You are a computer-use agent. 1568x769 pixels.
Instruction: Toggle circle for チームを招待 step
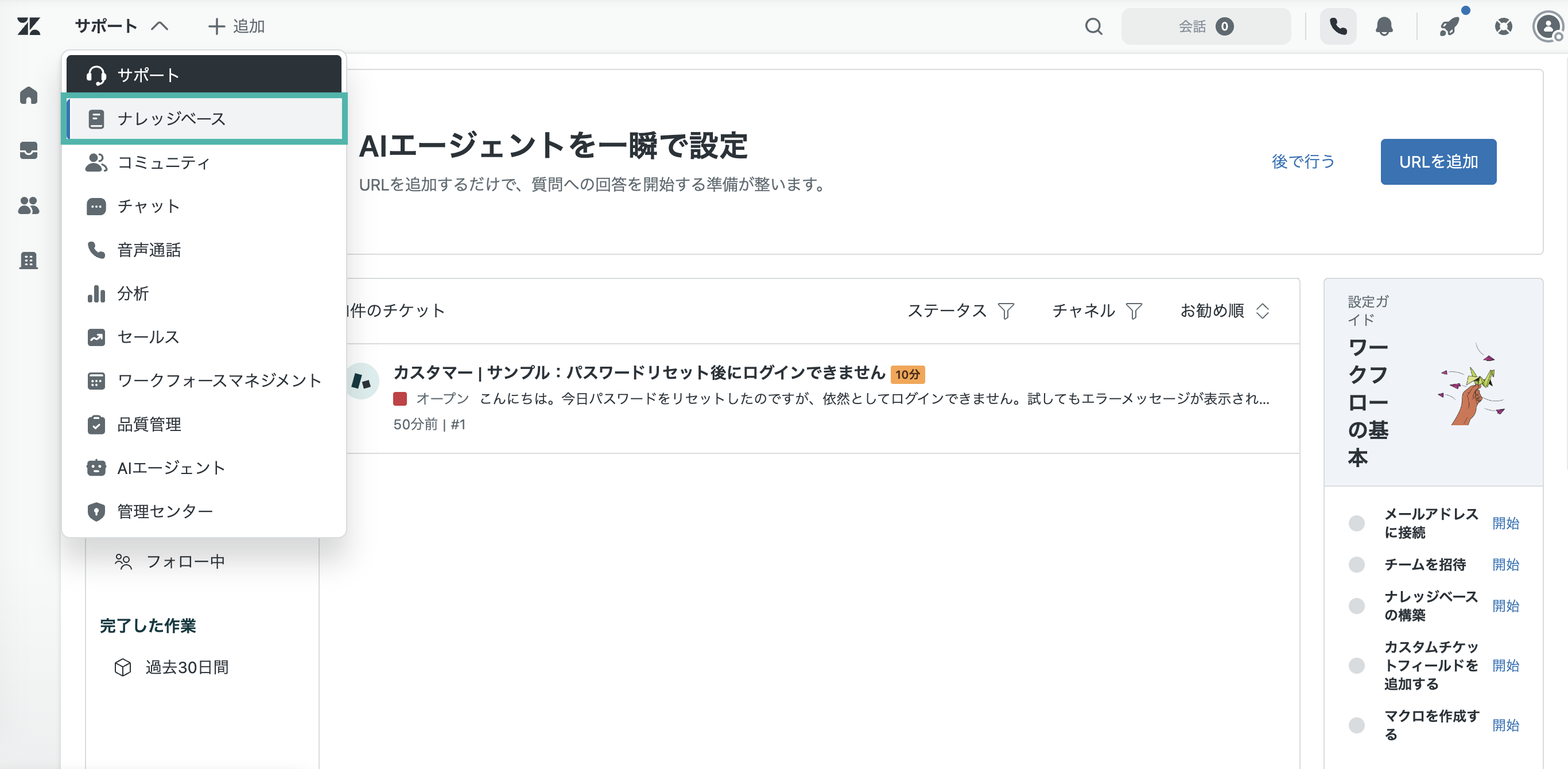[1356, 565]
